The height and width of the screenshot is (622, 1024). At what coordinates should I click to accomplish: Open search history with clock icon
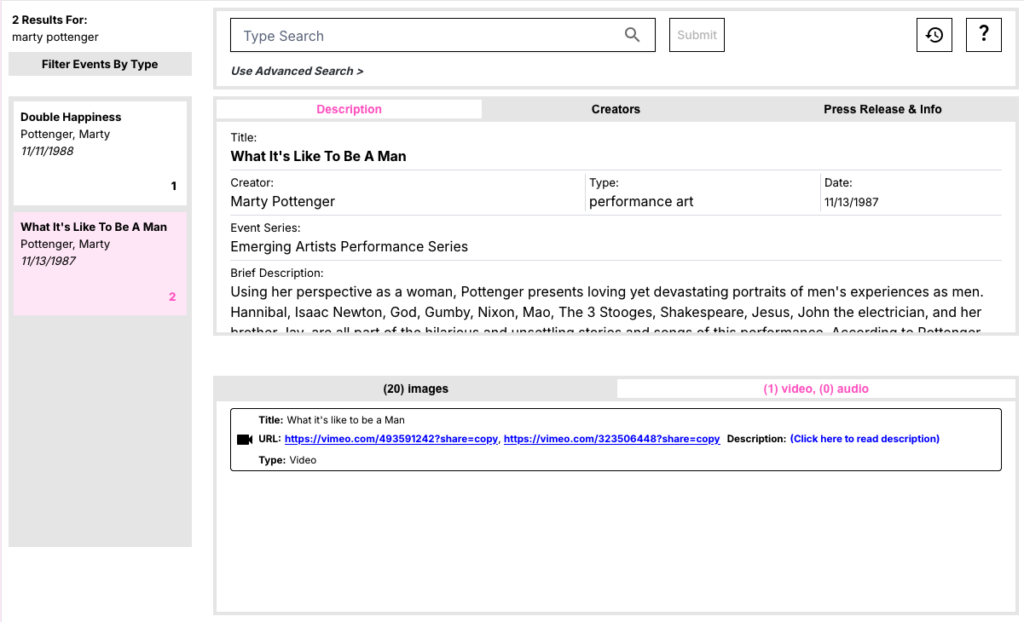(x=934, y=35)
